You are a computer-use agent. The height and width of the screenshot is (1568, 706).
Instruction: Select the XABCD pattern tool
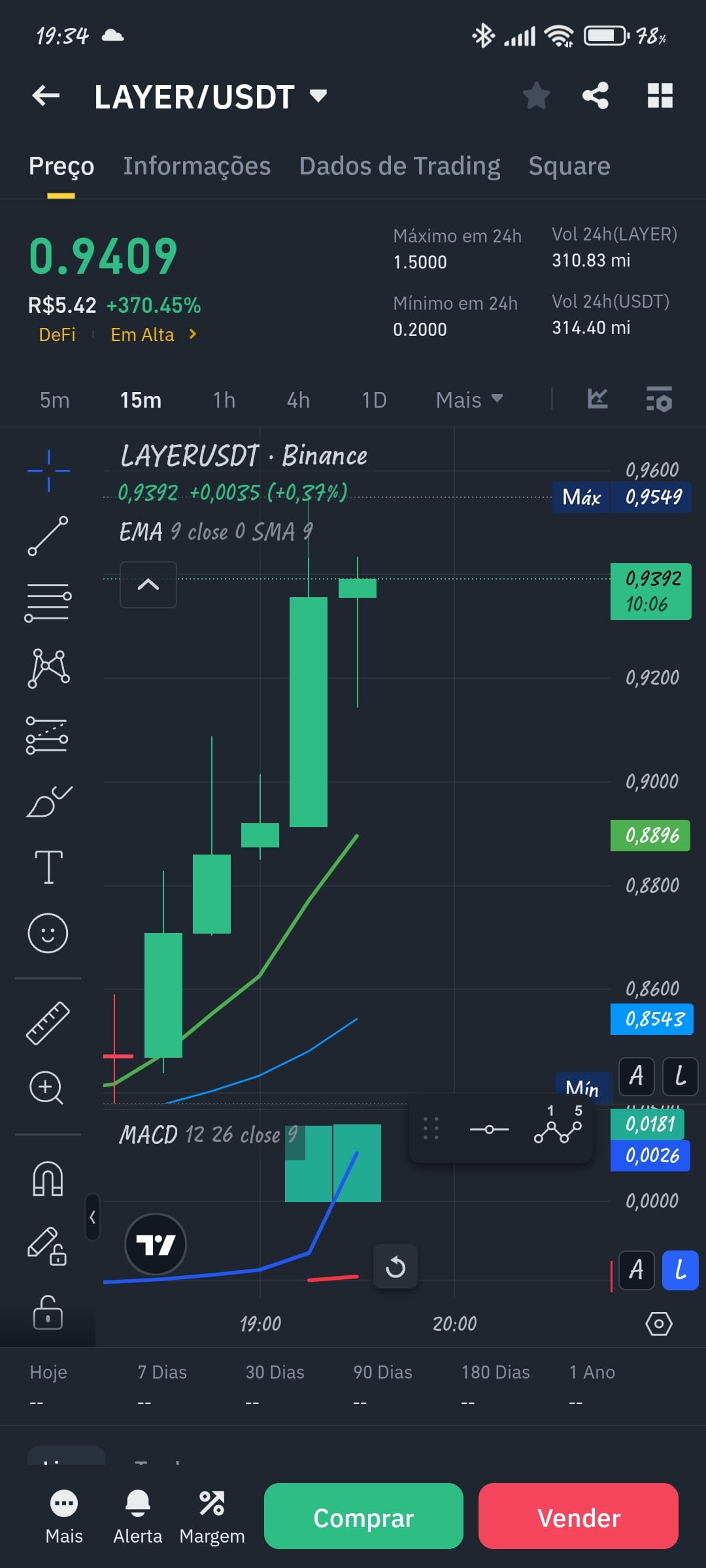coord(48,668)
